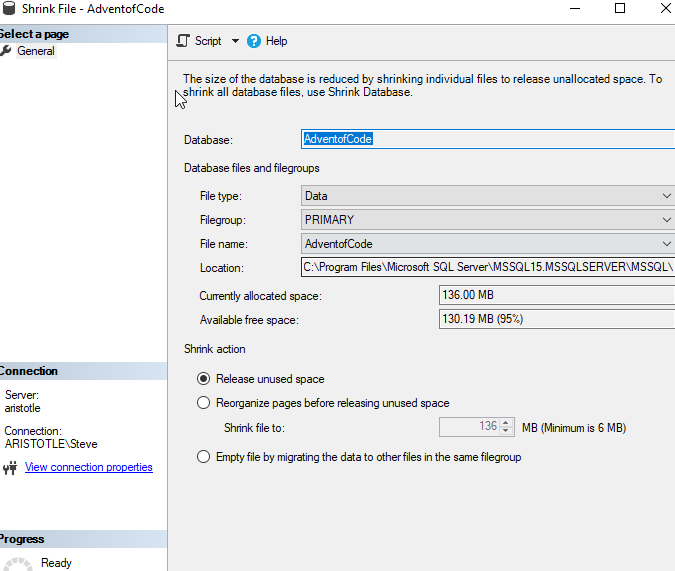Select Reorganize pages before releasing unused space
This screenshot has width=675, height=571.
tap(204, 403)
